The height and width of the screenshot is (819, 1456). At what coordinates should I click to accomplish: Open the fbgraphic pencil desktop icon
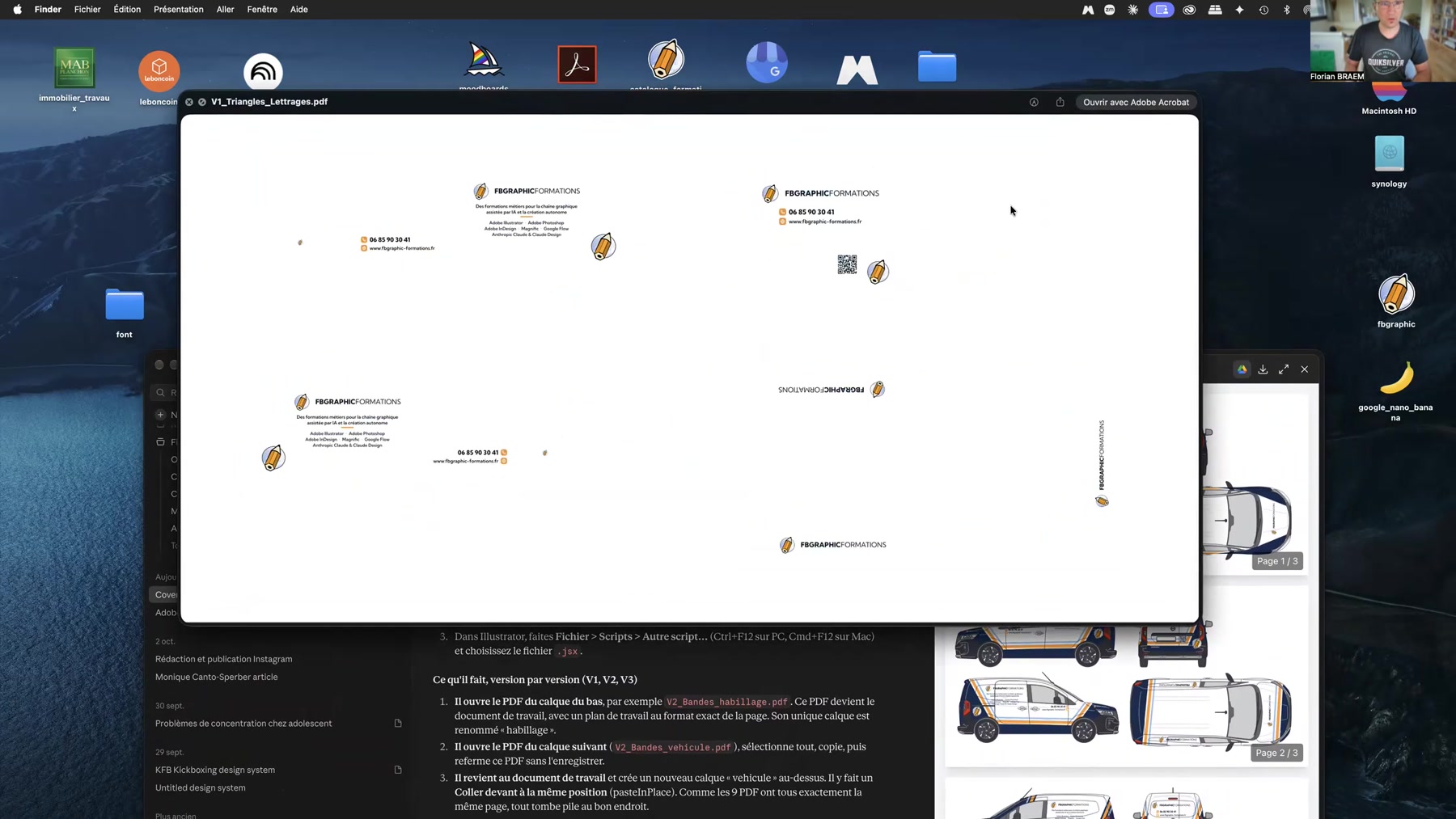pos(1396,293)
